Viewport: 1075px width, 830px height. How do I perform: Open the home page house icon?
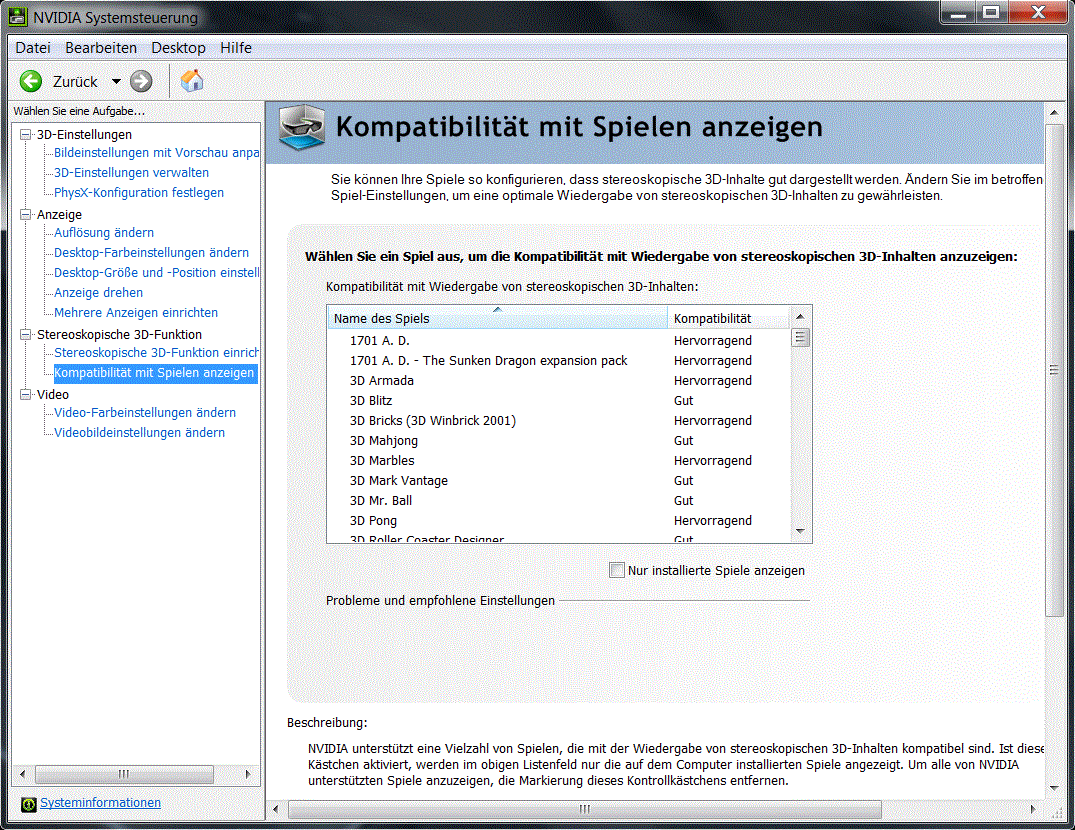[192, 81]
